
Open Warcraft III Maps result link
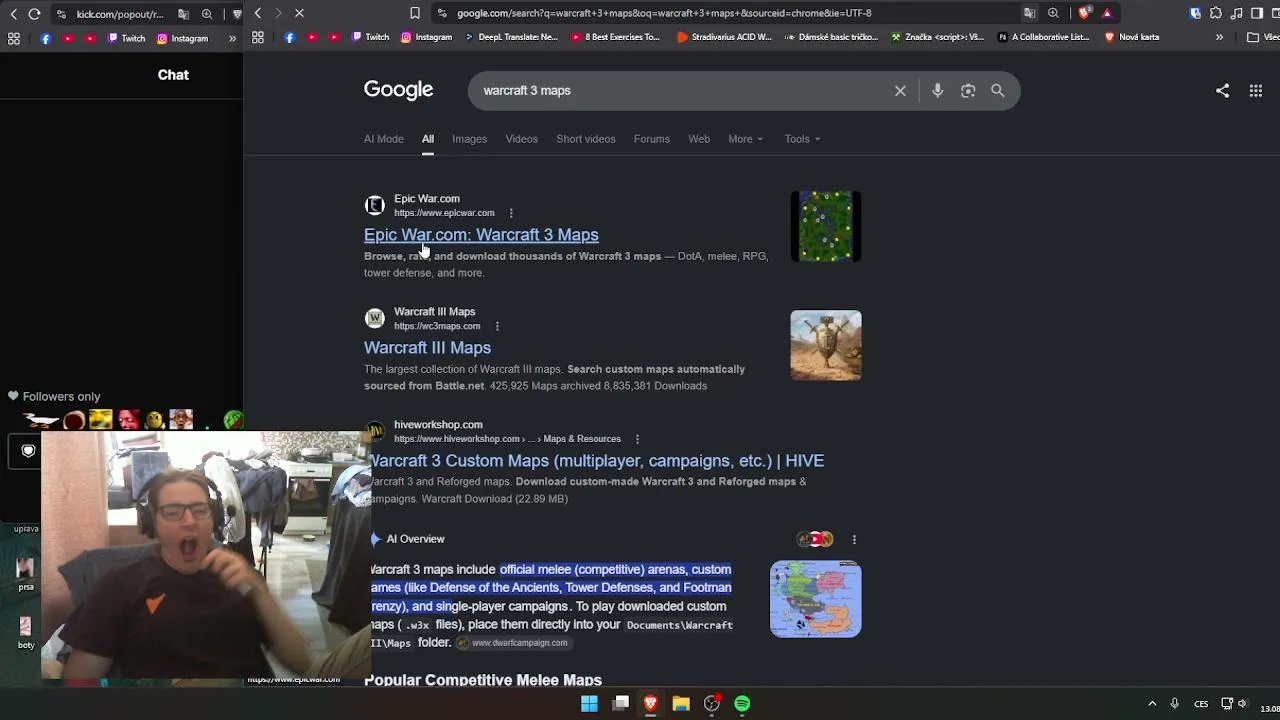point(427,348)
